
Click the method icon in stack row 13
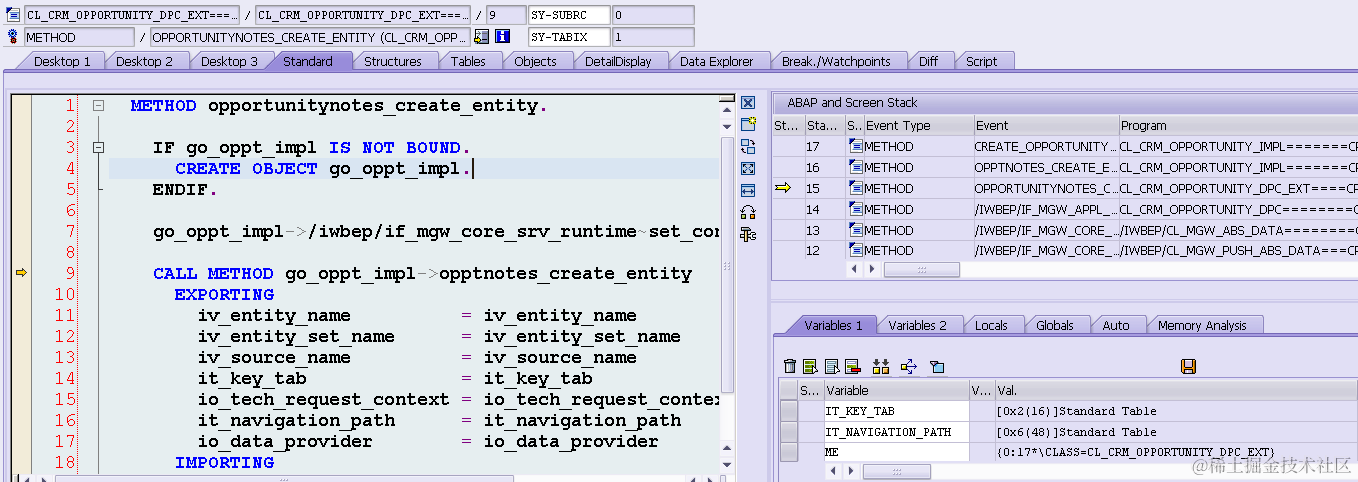855,230
